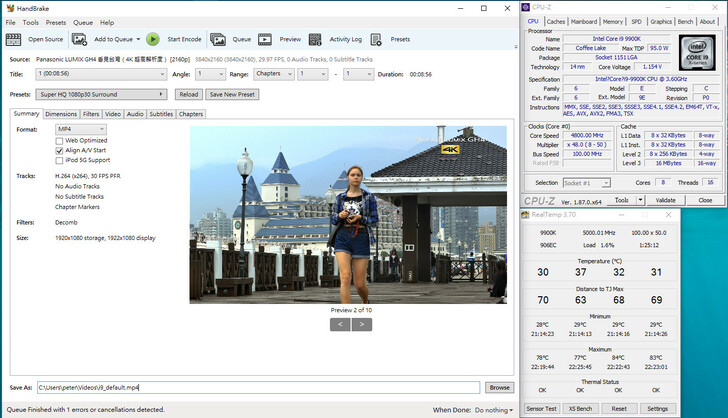The width and height of the screenshot is (728, 418).
Task: Open the CPU-Z Memory tab
Action: (x=613, y=21)
